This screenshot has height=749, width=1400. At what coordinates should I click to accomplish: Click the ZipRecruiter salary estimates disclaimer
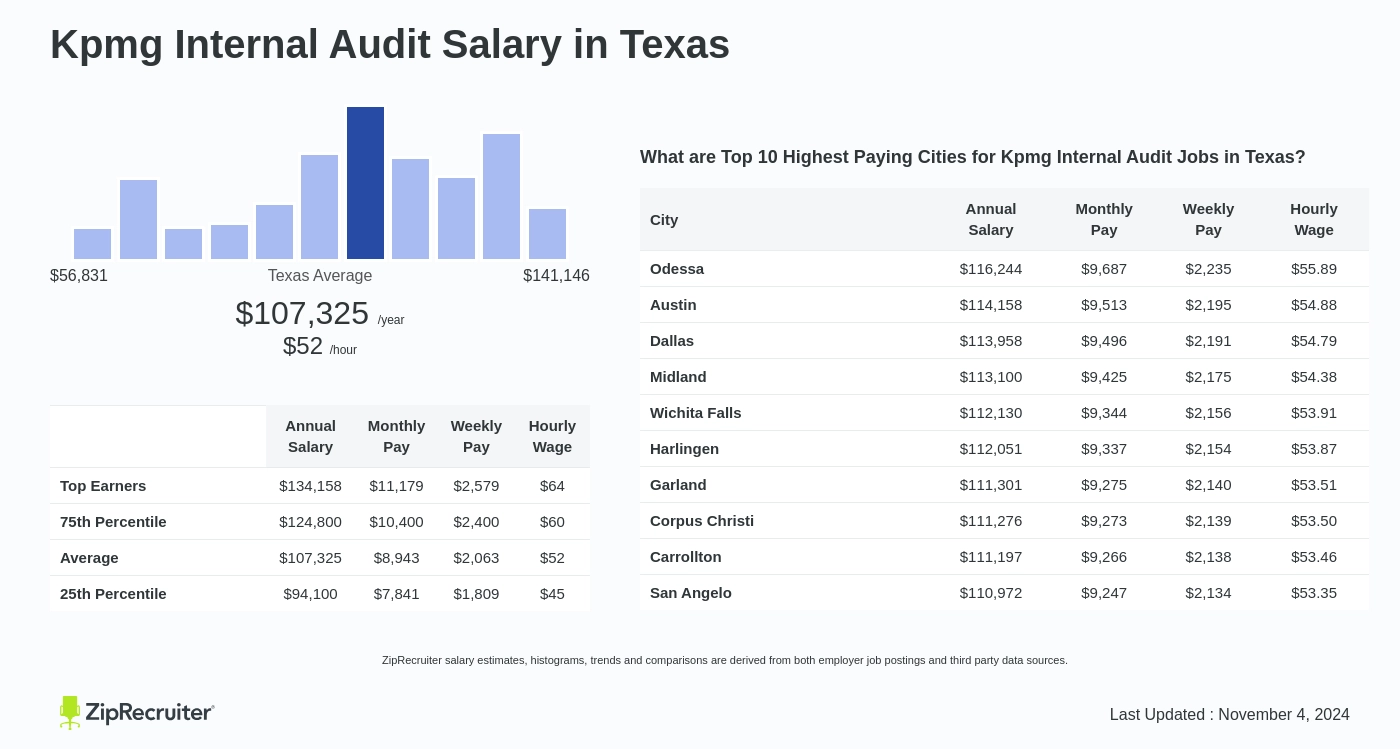coord(725,660)
